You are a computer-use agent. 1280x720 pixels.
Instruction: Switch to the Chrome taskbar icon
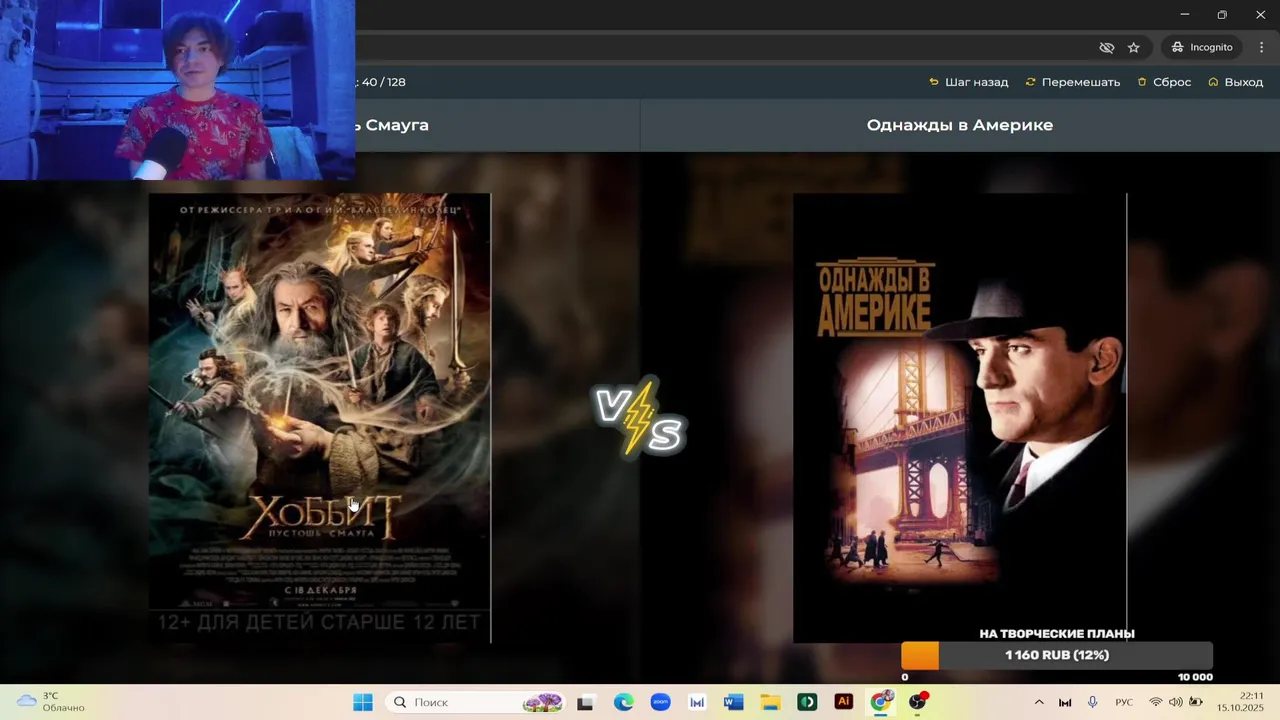click(x=880, y=702)
